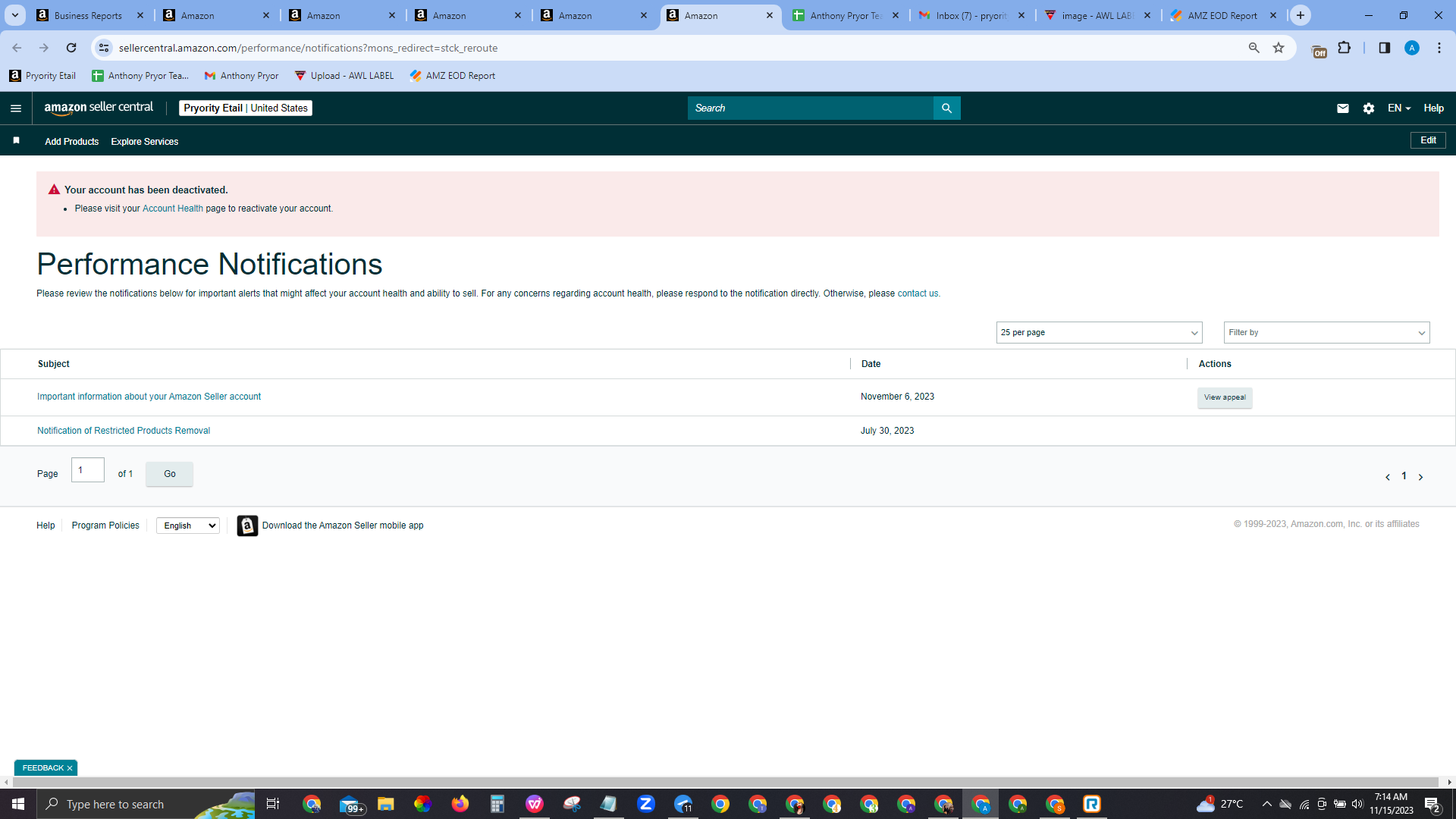Image resolution: width=1456 pixels, height=819 pixels.
Task: Open the Filter by dropdown
Action: point(1326,332)
